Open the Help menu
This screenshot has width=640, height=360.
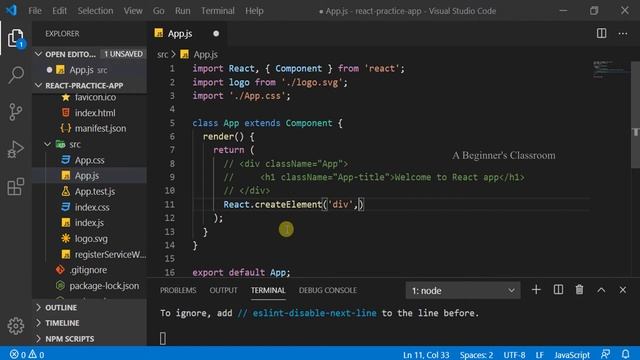point(254,11)
